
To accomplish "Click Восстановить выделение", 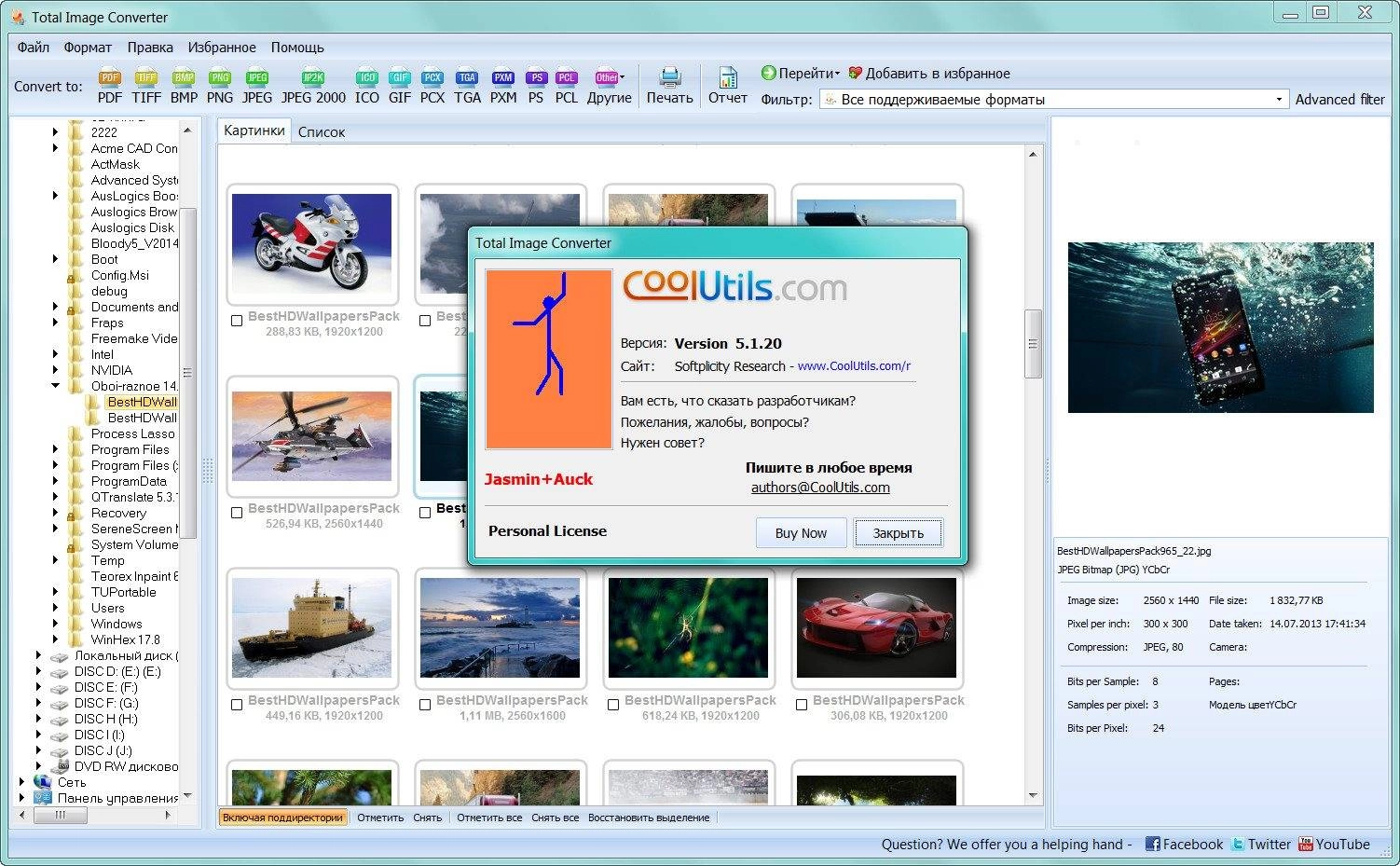I will coord(649,818).
